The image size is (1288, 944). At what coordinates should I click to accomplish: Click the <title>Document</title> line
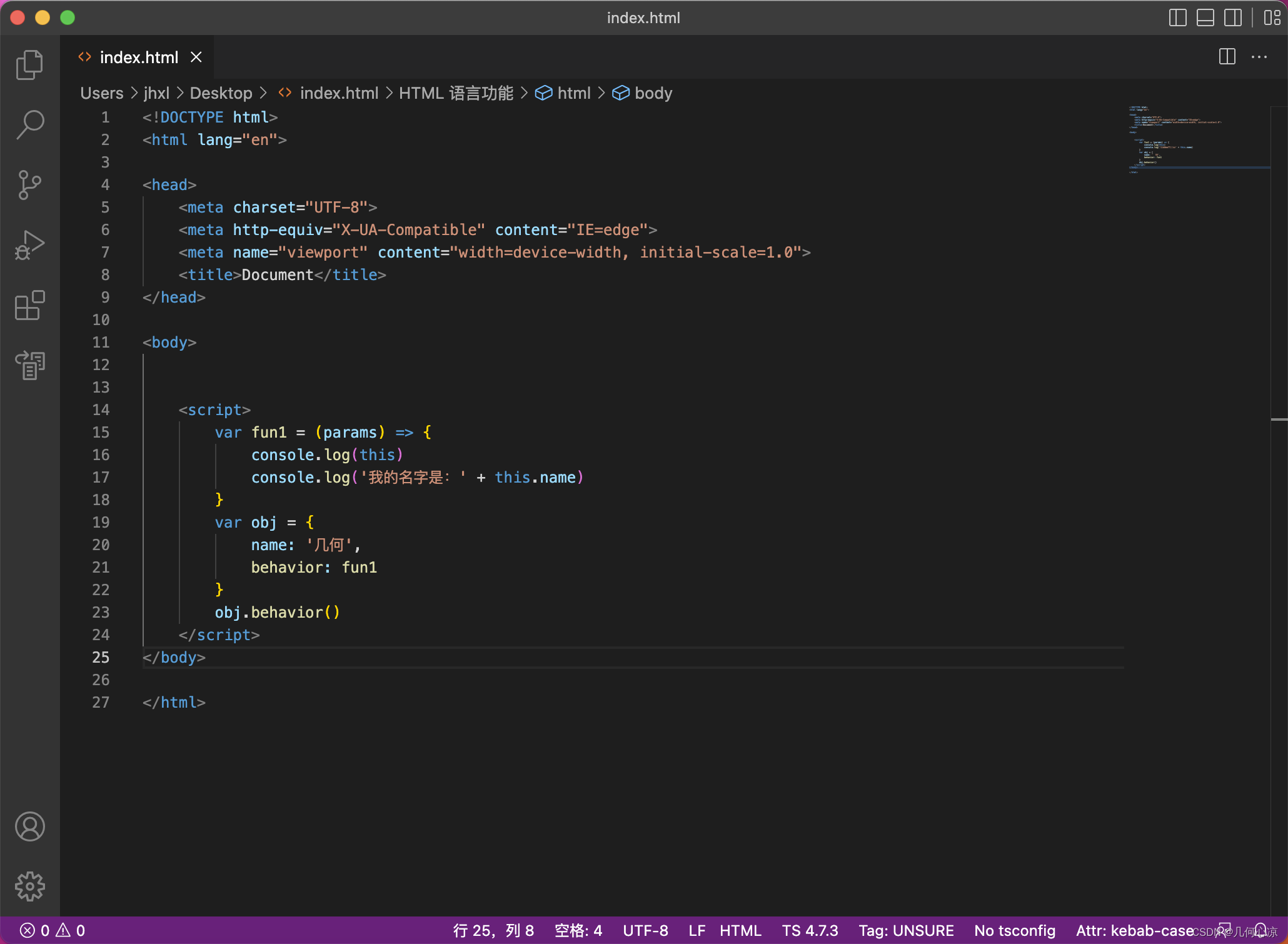click(x=282, y=274)
